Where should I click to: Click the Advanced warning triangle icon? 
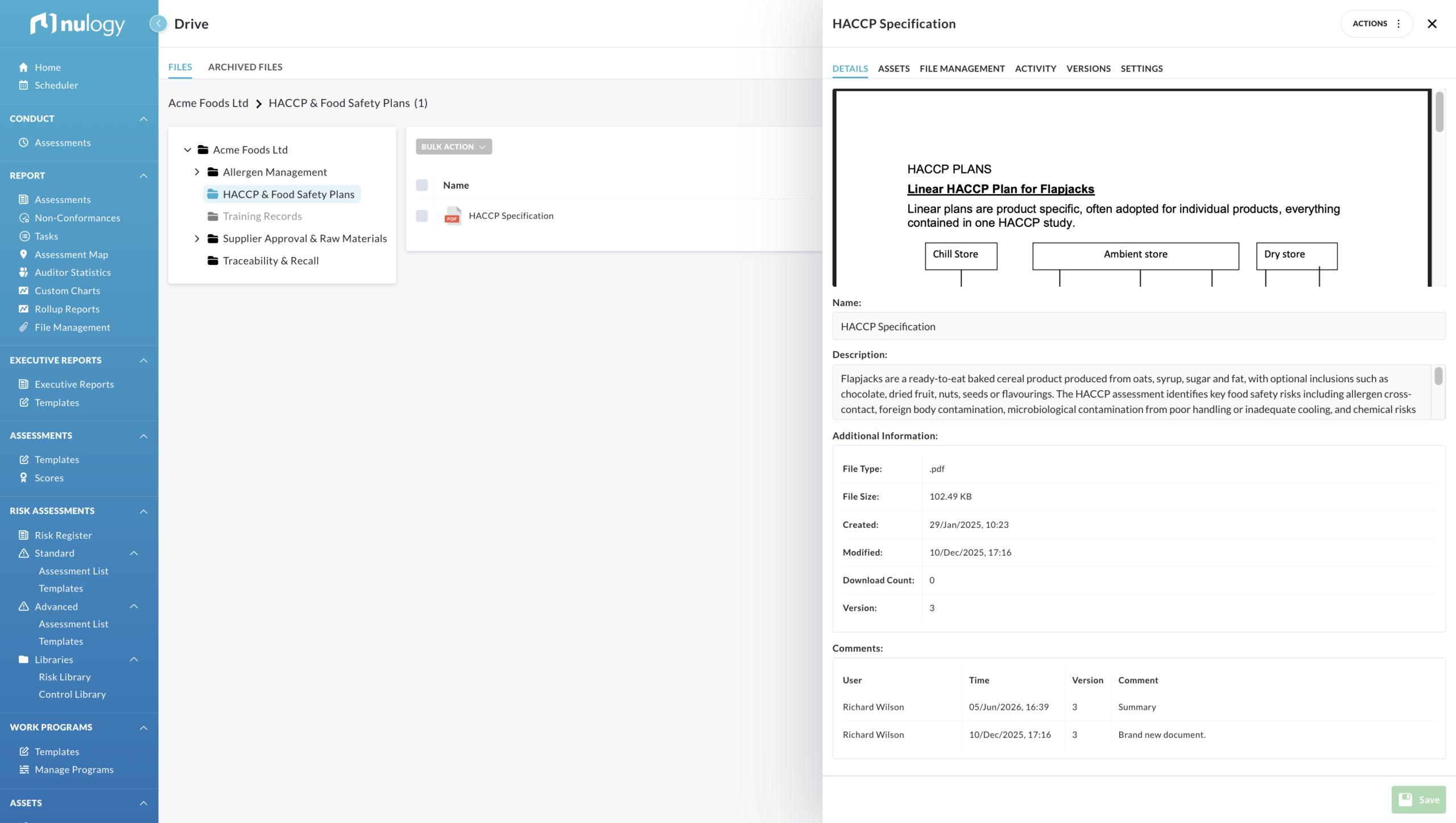point(23,606)
